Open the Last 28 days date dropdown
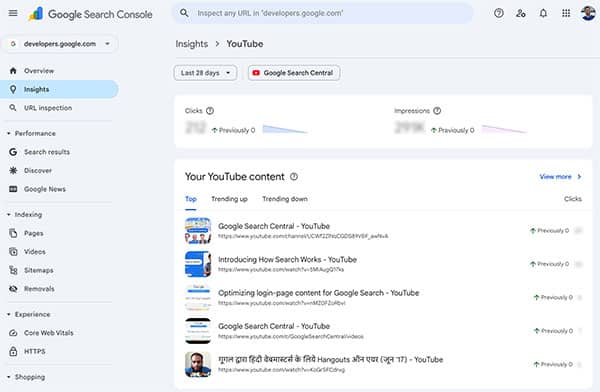600x392 pixels. [205, 73]
